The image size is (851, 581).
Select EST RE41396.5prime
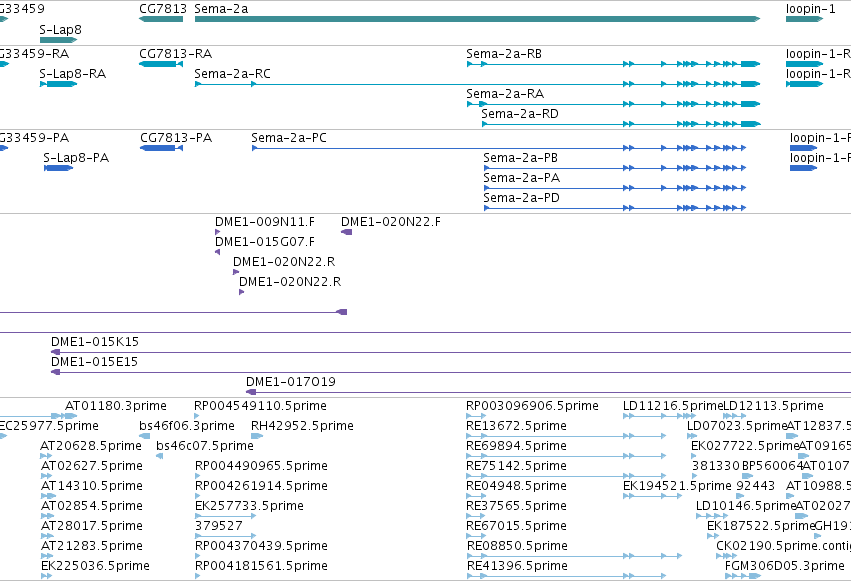566,576
